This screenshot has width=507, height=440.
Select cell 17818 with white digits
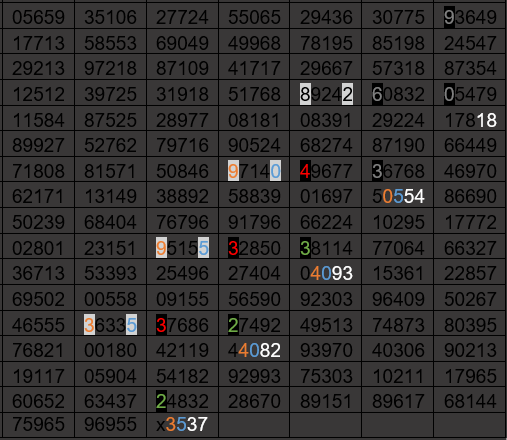pyautogui.click(x=470, y=120)
